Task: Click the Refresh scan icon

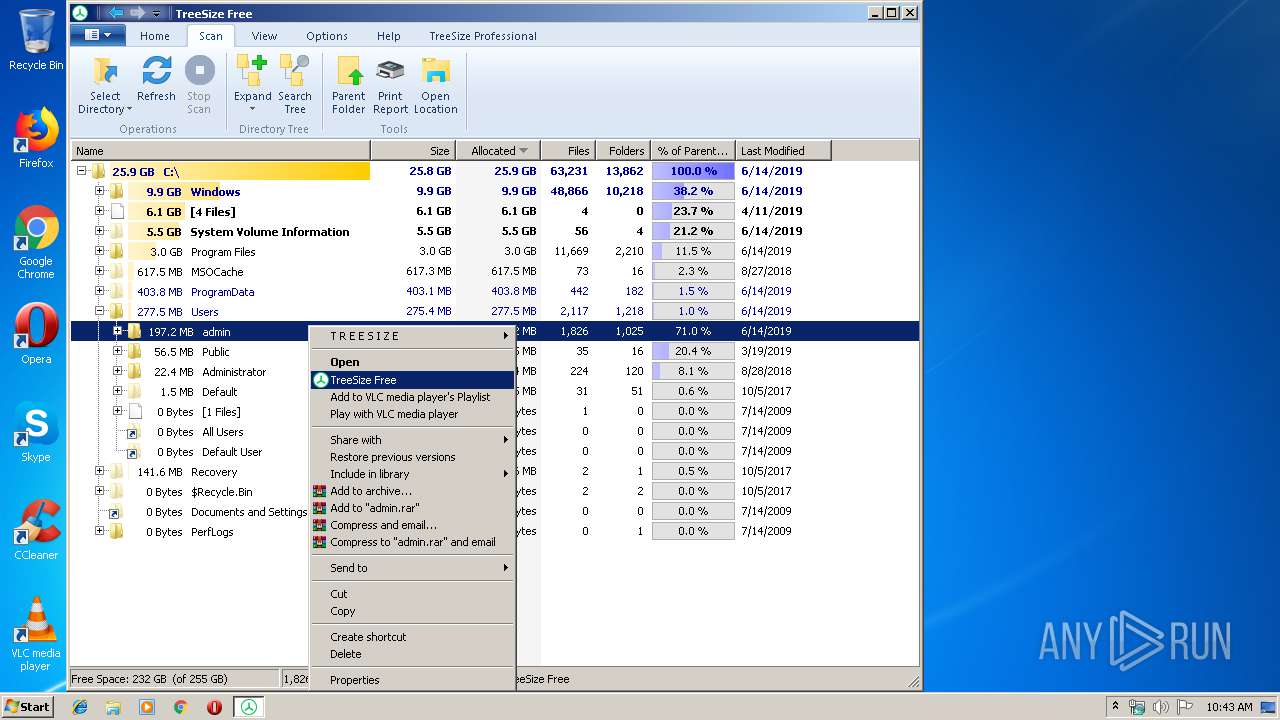Action: [x=156, y=71]
